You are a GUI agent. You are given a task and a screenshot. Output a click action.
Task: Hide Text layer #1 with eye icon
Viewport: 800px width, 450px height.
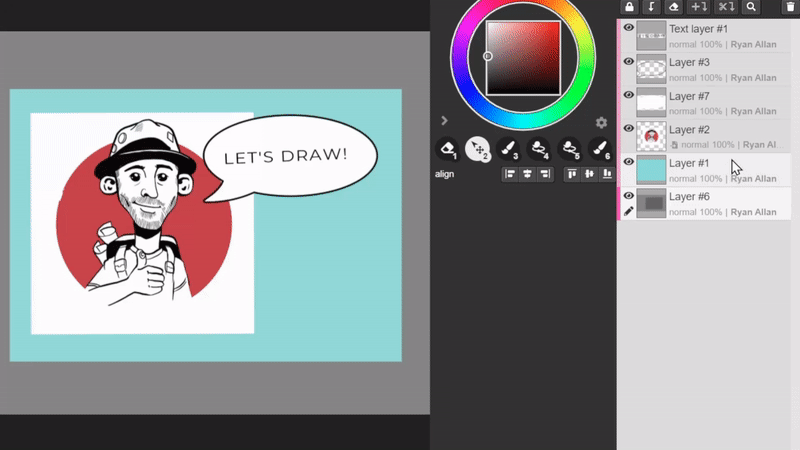click(629, 28)
